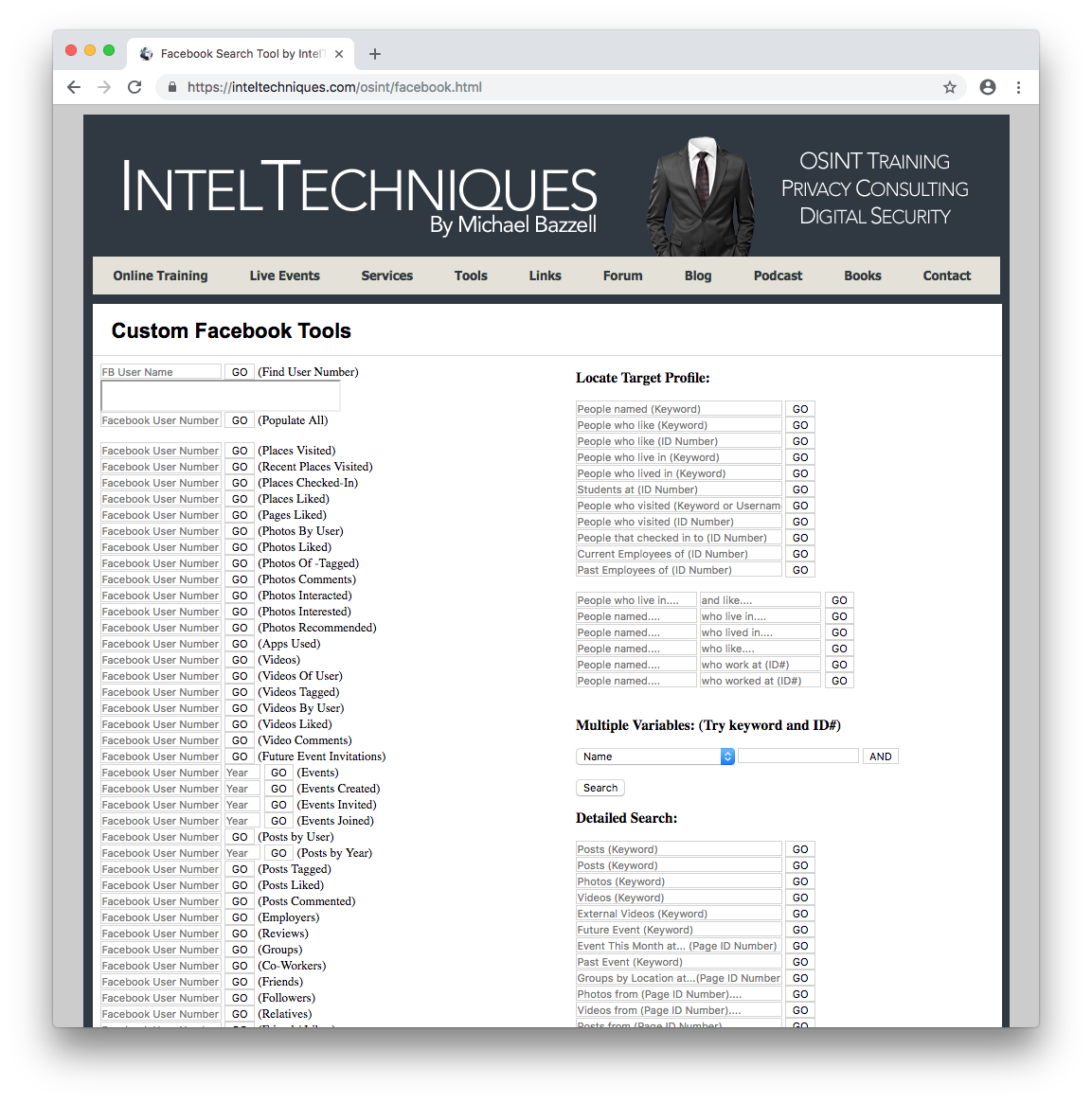Open the Online Training menu item
This screenshot has width=1092, height=1103.
(x=160, y=276)
